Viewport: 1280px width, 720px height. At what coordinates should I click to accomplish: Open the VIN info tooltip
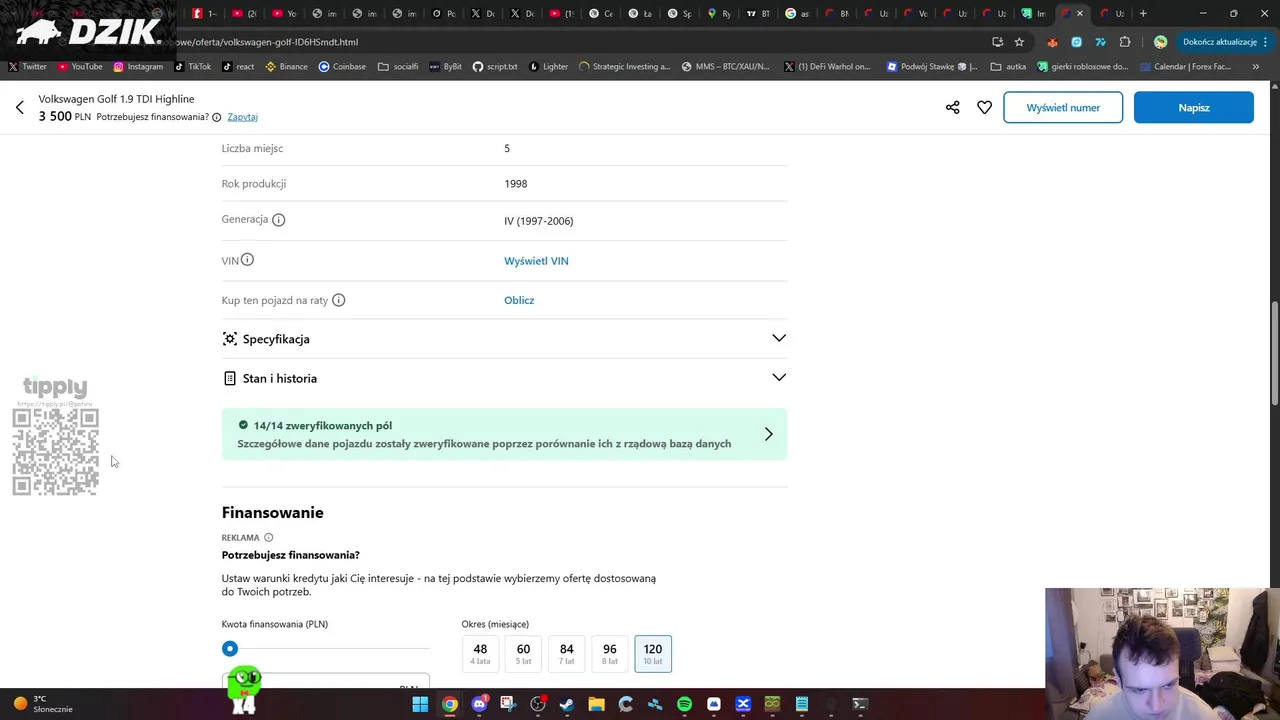(247, 260)
